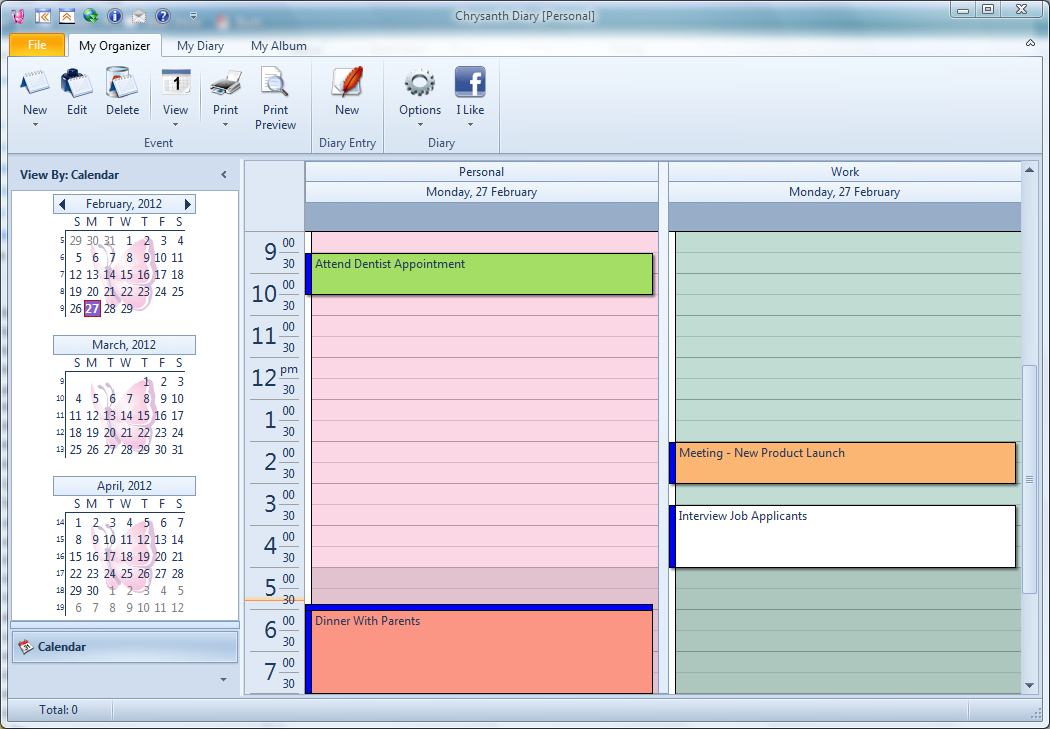Expand the New event dropdown arrow
The height and width of the screenshot is (729, 1050).
click(35, 125)
